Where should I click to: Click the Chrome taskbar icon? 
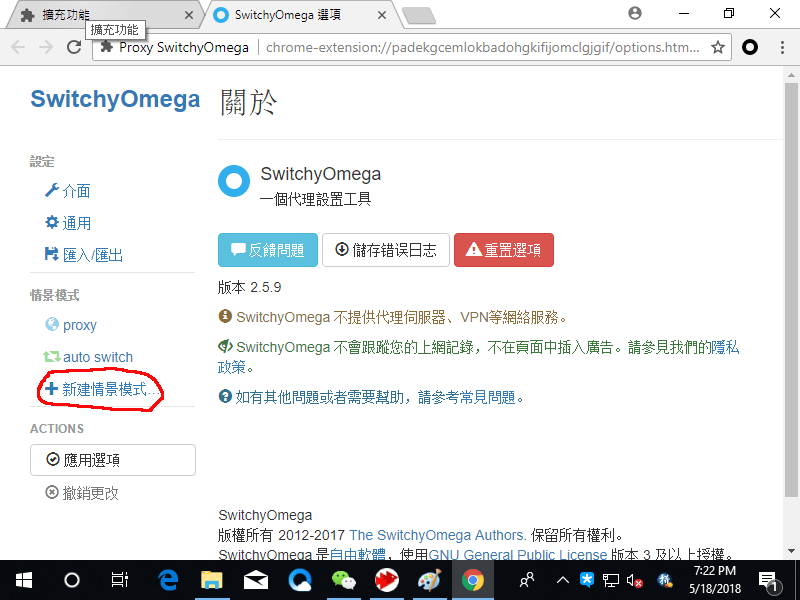pos(473,580)
